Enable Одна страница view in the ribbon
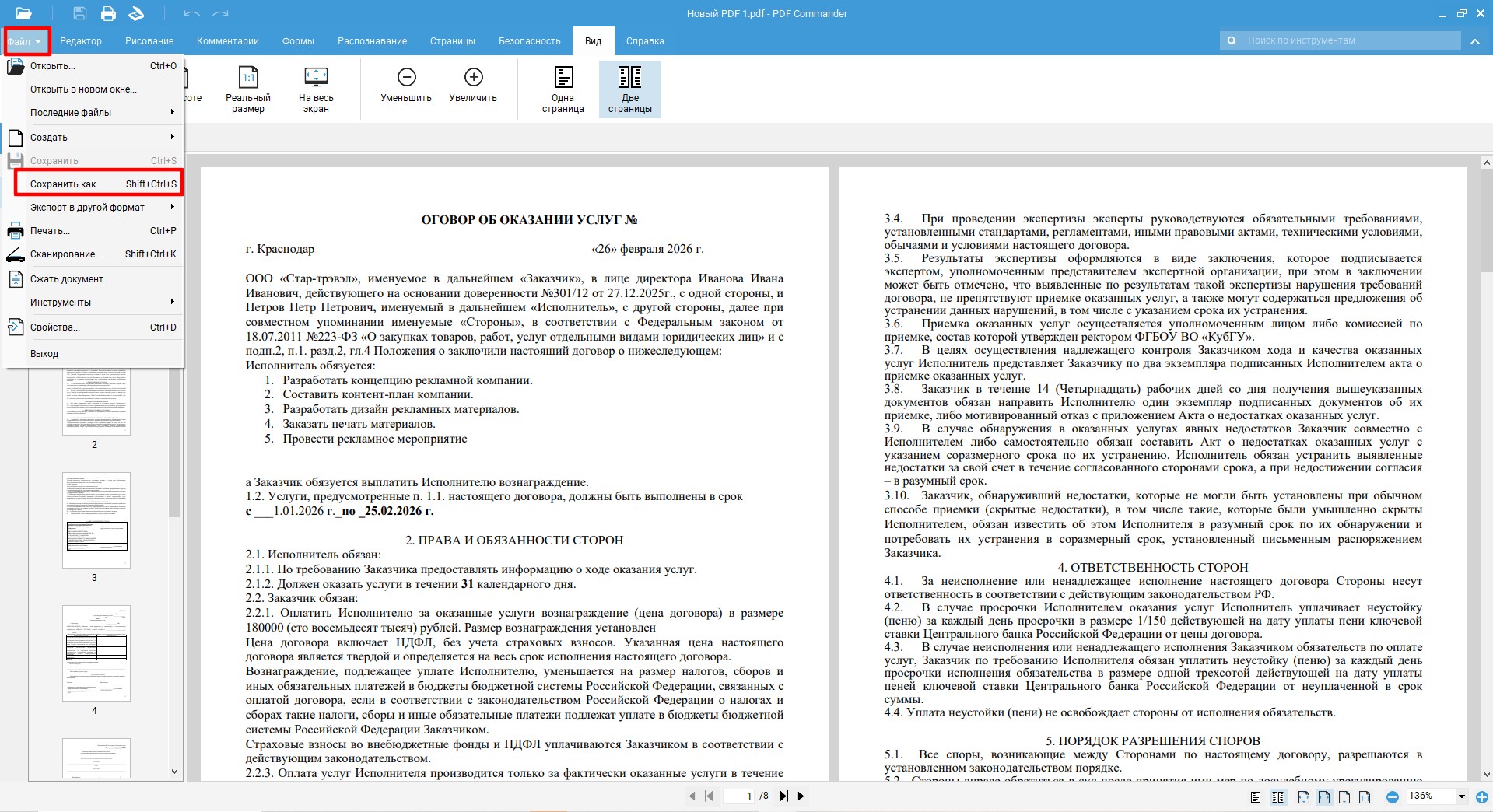The width and height of the screenshot is (1493, 812). click(563, 89)
